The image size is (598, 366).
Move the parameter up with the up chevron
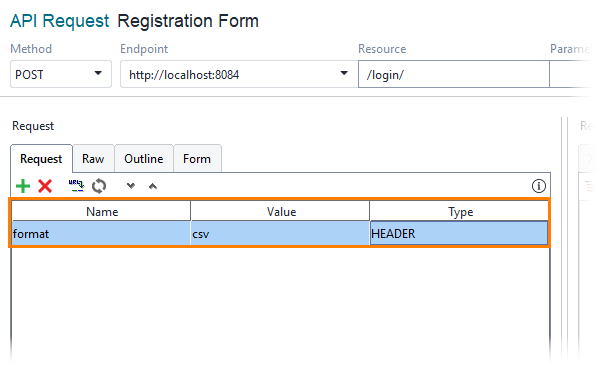[153, 186]
